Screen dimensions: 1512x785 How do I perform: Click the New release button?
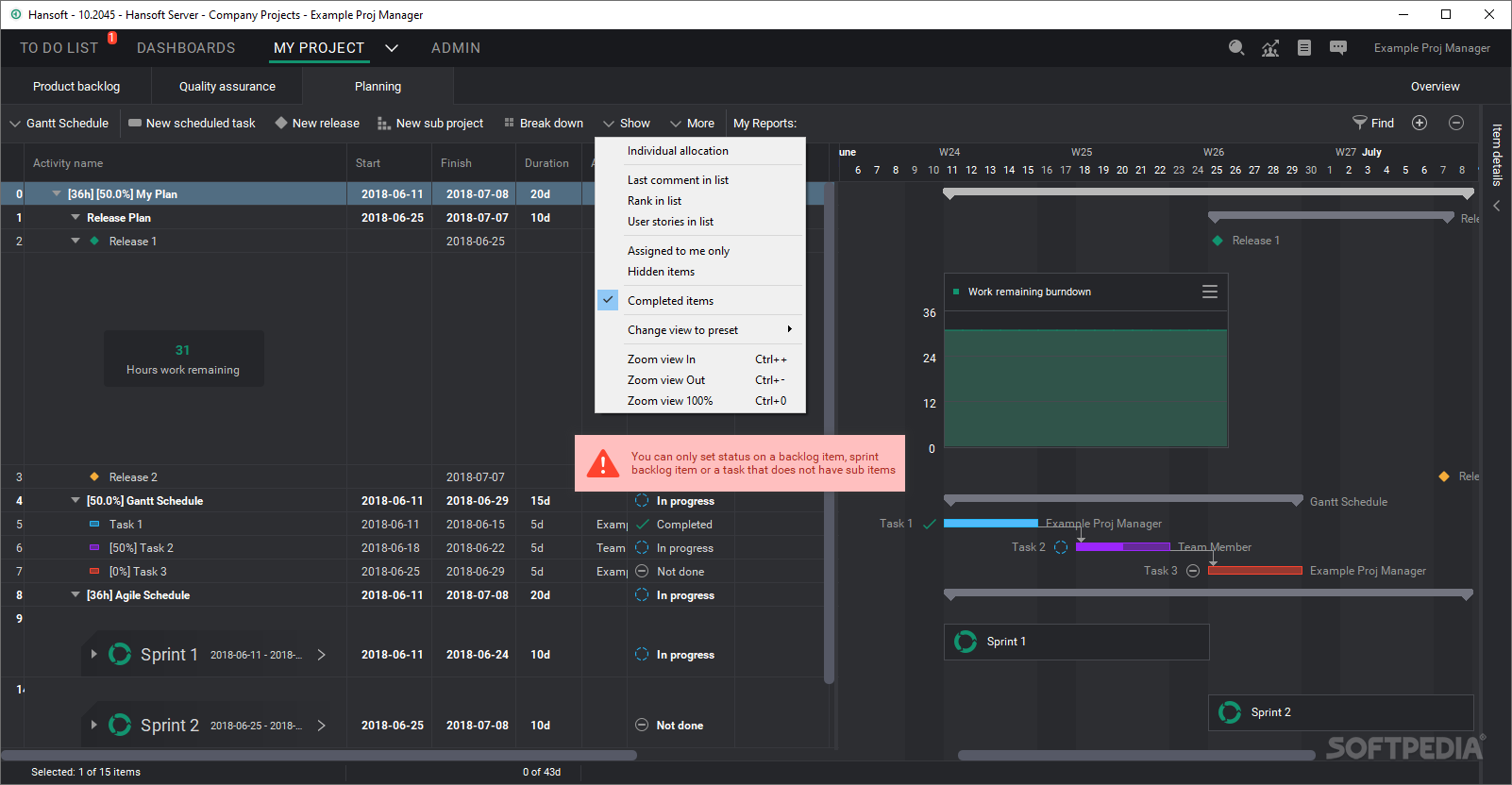click(317, 124)
